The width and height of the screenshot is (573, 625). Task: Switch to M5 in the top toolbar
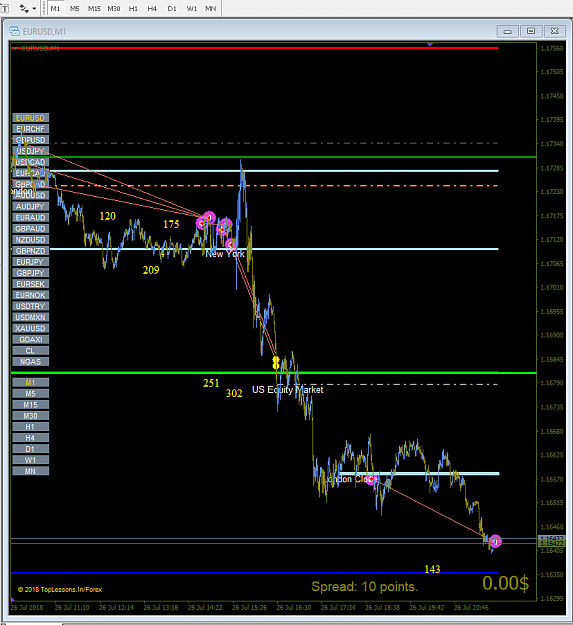coord(75,8)
